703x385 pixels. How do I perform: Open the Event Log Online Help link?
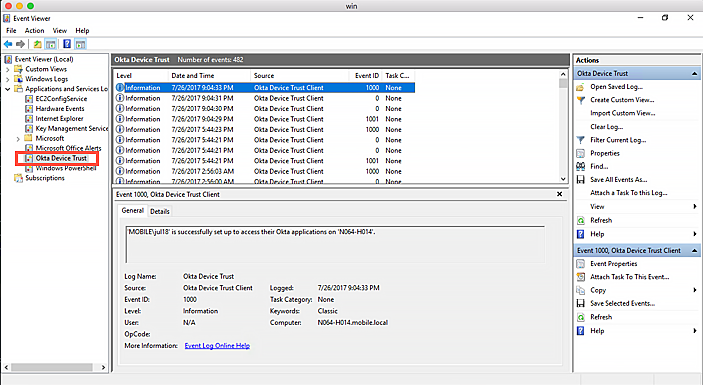pos(217,346)
